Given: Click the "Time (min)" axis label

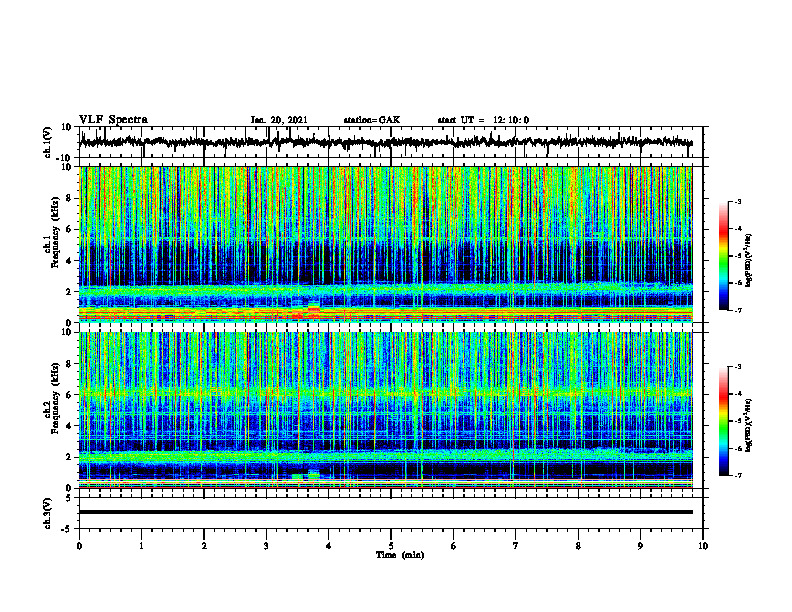Looking at the screenshot, I should [400, 555].
